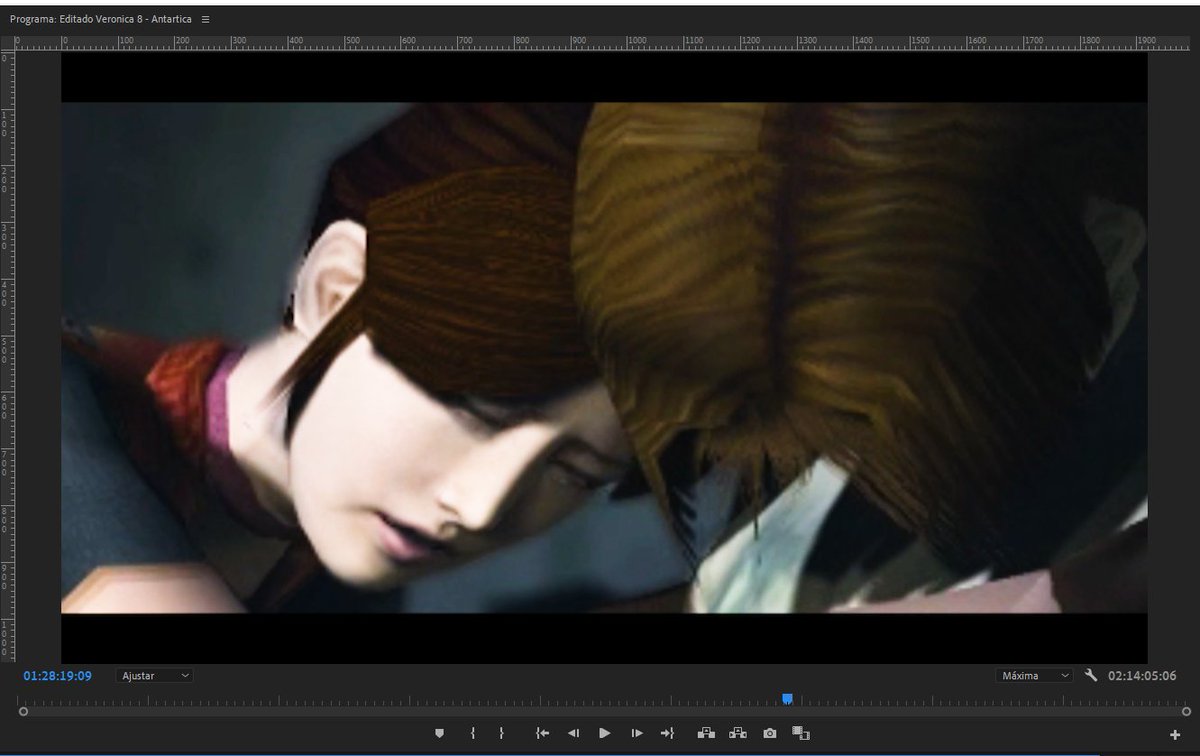
Task: Step forward one frame
Action: point(637,733)
